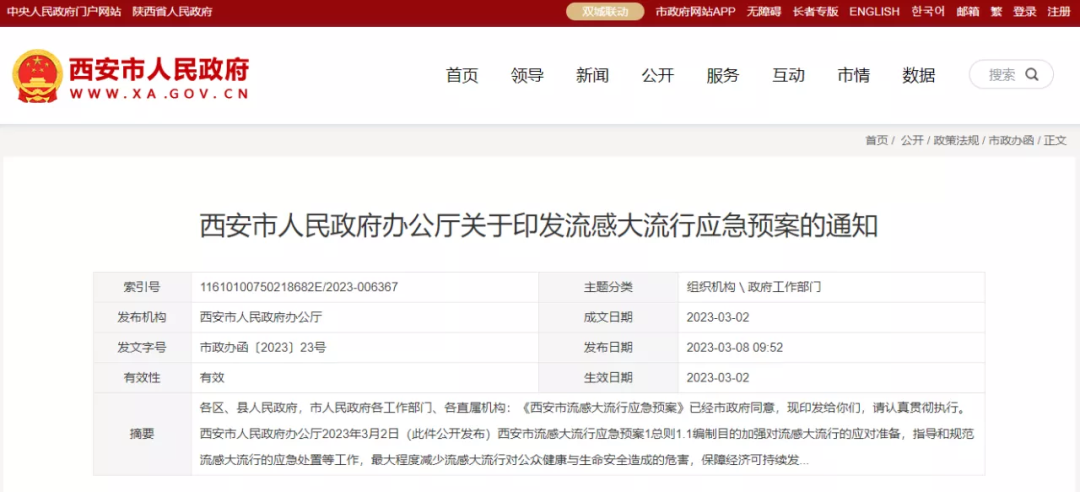
Task: Go to the 数据 navigation item
Action: pos(919,76)
